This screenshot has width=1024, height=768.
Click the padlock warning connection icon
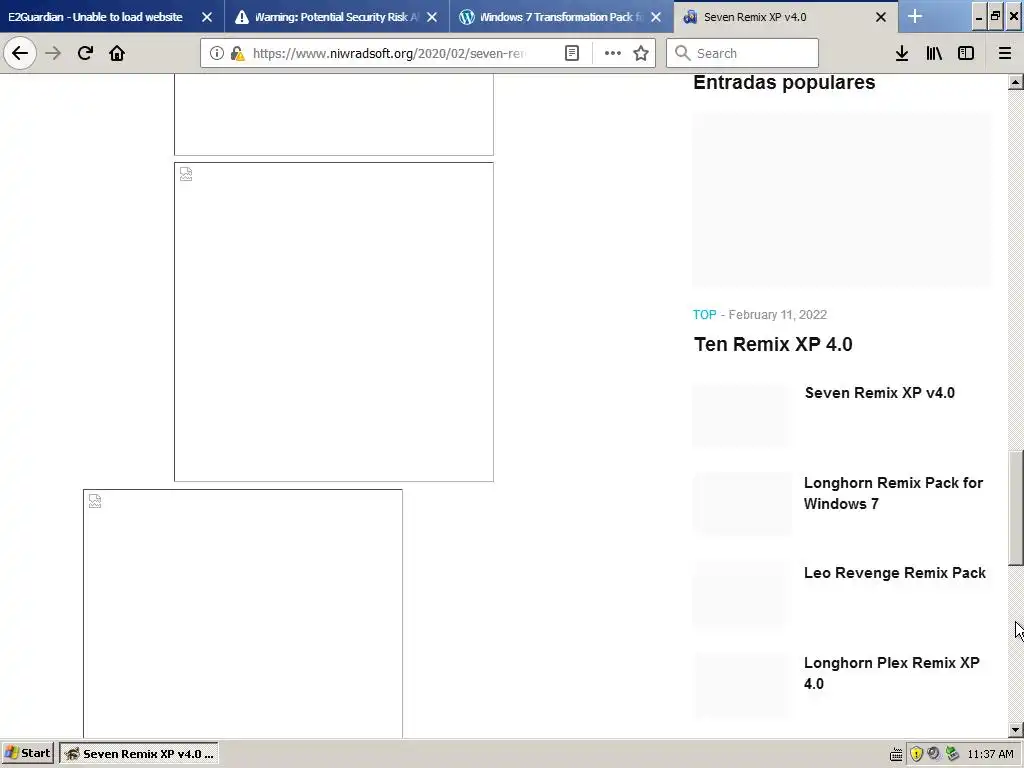click(238, 53)
